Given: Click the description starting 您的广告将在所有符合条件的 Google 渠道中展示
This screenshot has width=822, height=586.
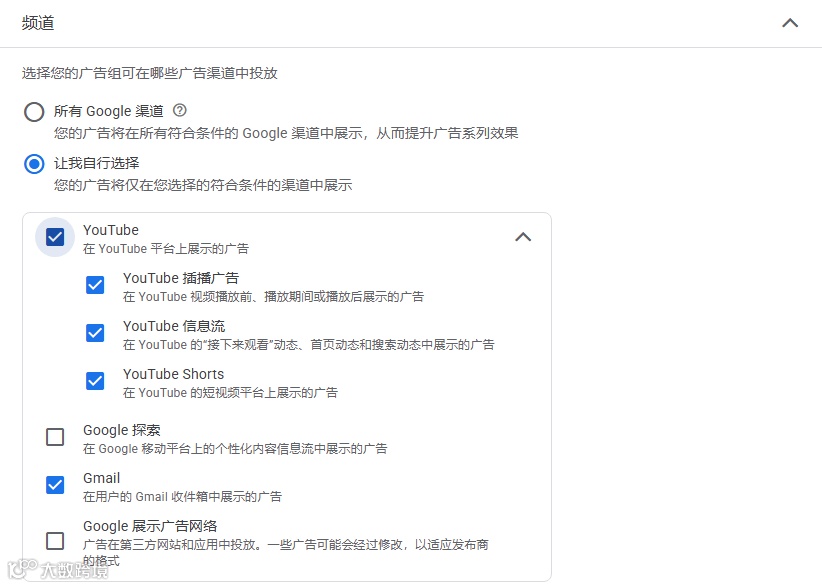Looking at the screenshot, I should (x=286, y=133).
